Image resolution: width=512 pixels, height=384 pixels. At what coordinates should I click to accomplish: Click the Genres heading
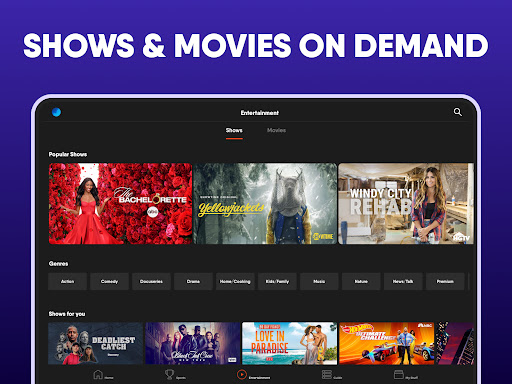[58, 264]
